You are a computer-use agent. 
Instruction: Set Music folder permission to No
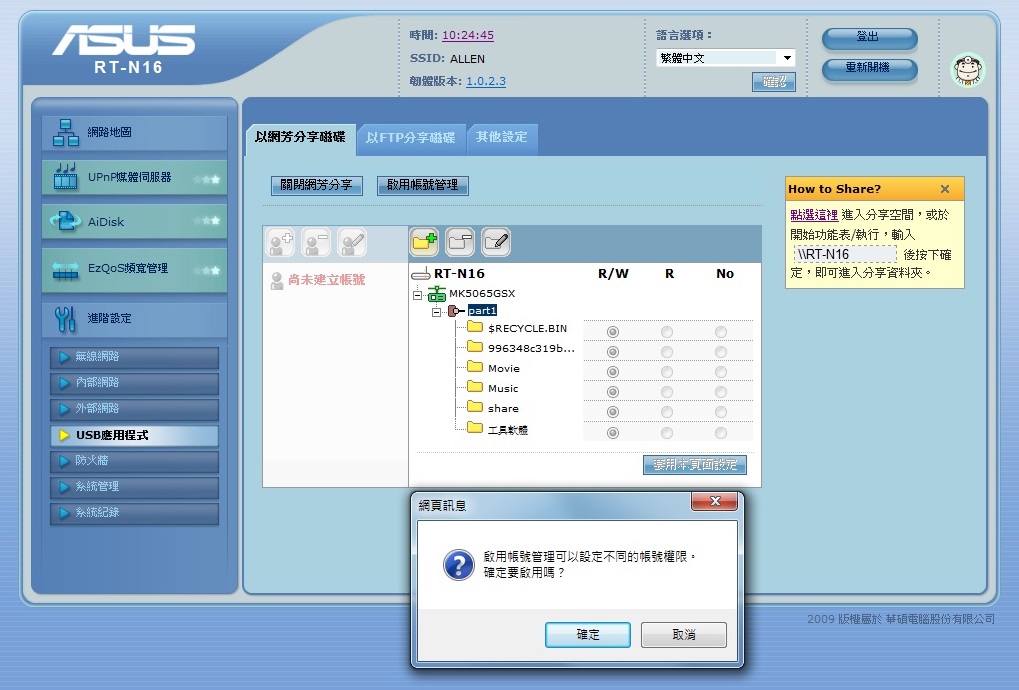pyautogui.click(x=721, y=392)
